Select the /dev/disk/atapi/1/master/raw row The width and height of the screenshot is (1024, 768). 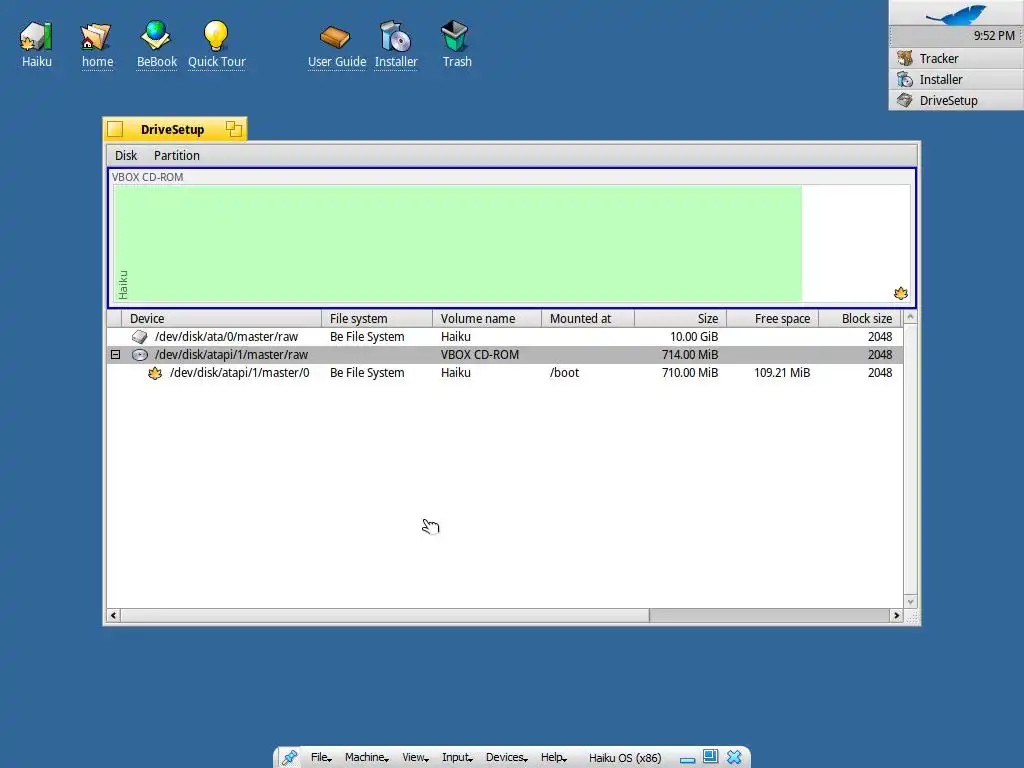pos(505,355)
